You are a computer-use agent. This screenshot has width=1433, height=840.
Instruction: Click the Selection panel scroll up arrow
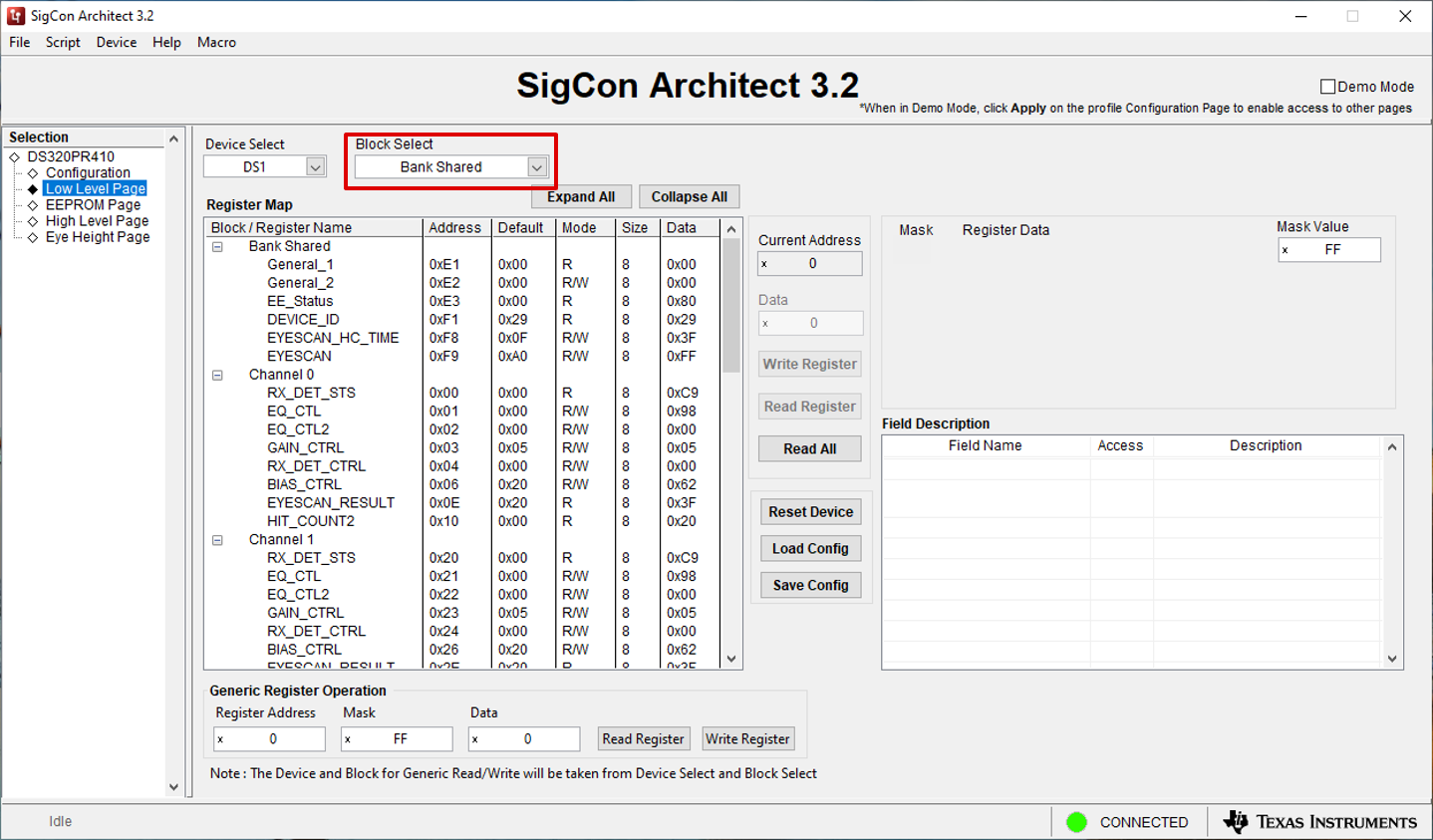(x=173, y=139)
